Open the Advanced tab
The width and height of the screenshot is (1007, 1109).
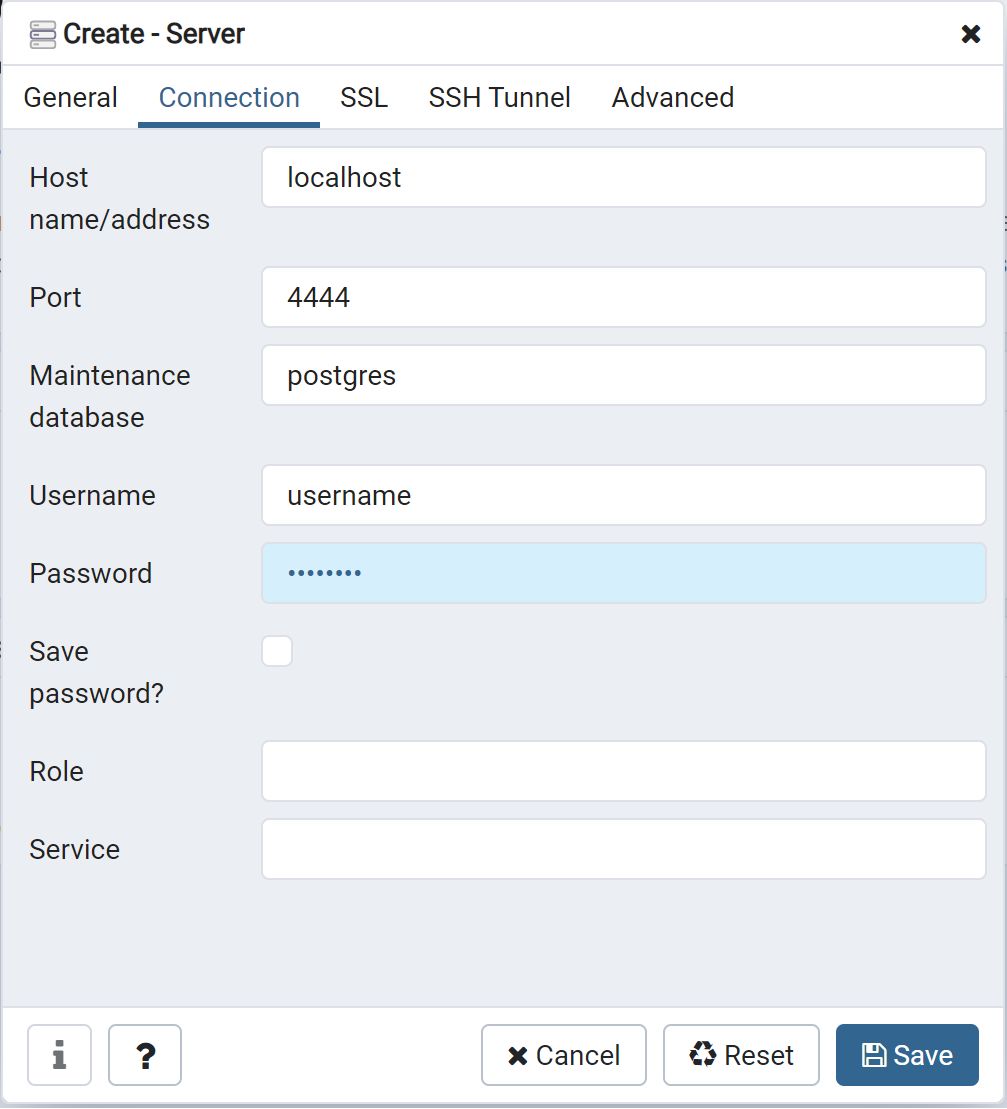(673, 98)
